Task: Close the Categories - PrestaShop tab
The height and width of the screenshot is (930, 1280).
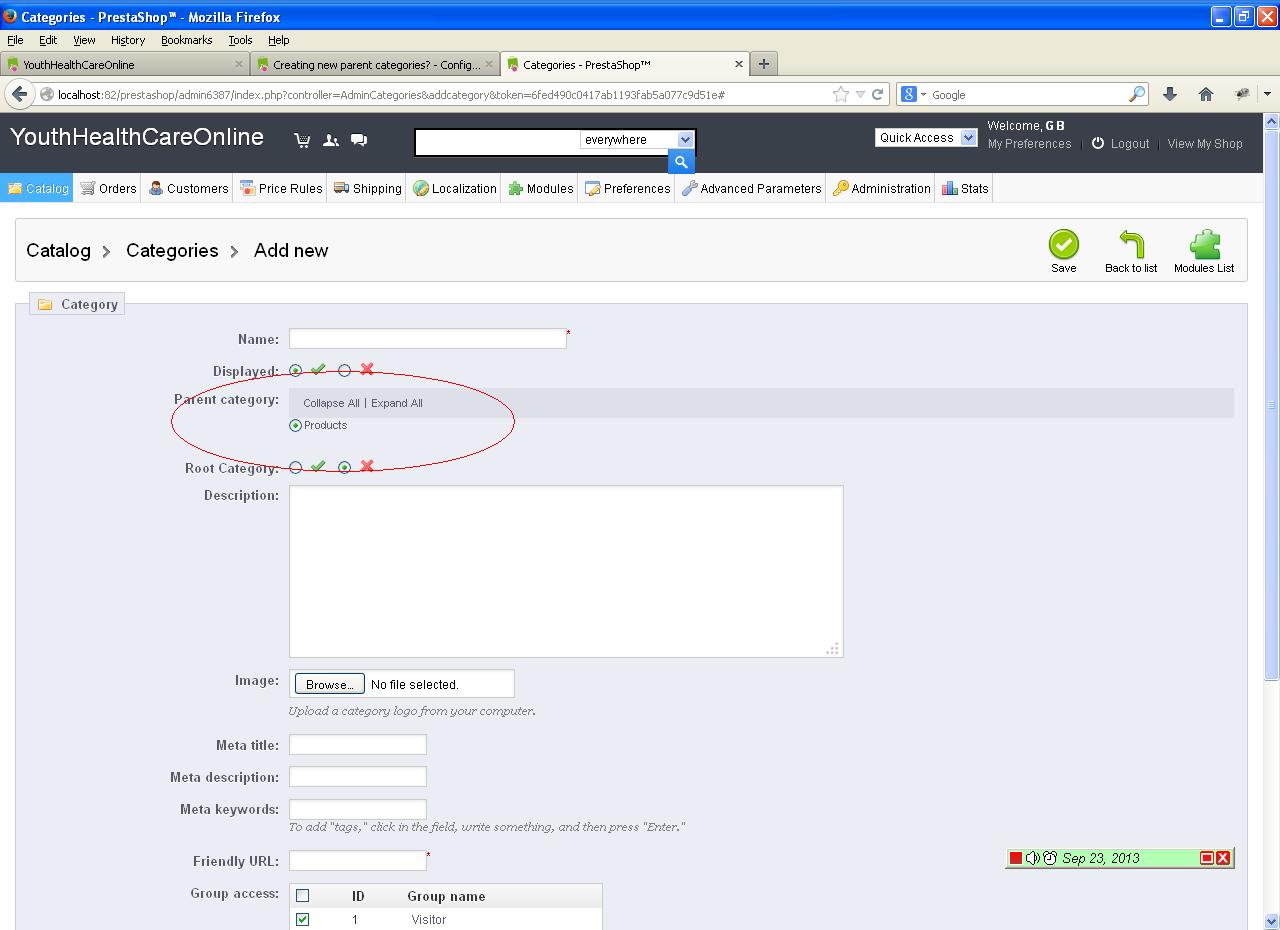Action: 739,64
